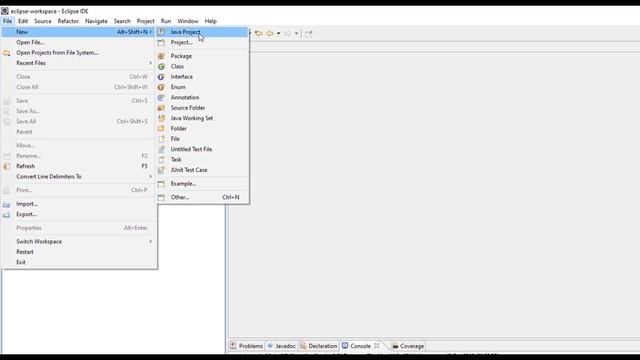Image resolution: width=640 pixels, height=360 pixels.
Task: Choose the Java Working Set entry label
Action: click(x=192, y=118)
